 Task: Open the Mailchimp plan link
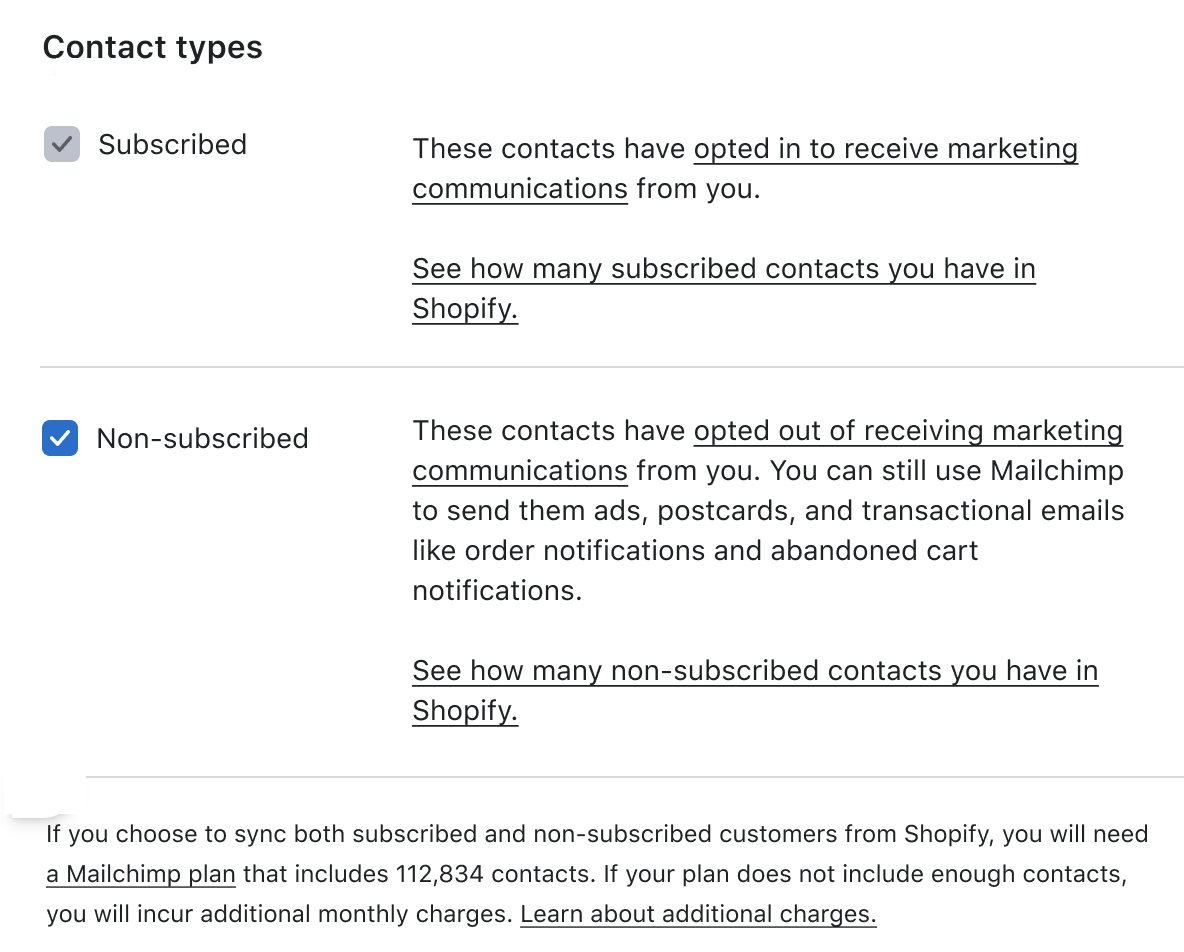pos(140,874)
